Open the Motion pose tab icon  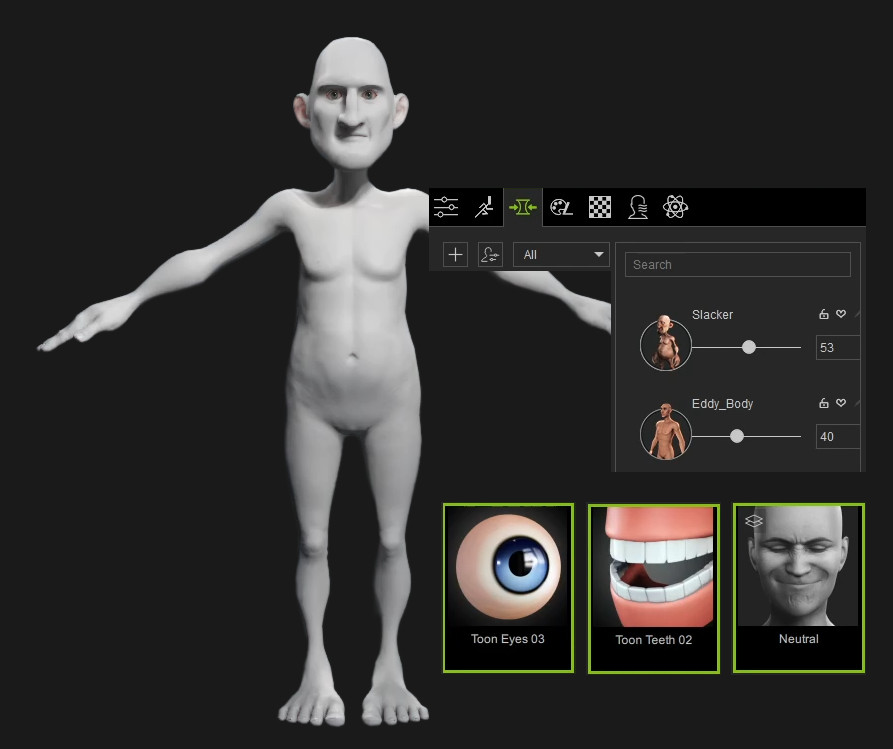click(x=484, y=207)
